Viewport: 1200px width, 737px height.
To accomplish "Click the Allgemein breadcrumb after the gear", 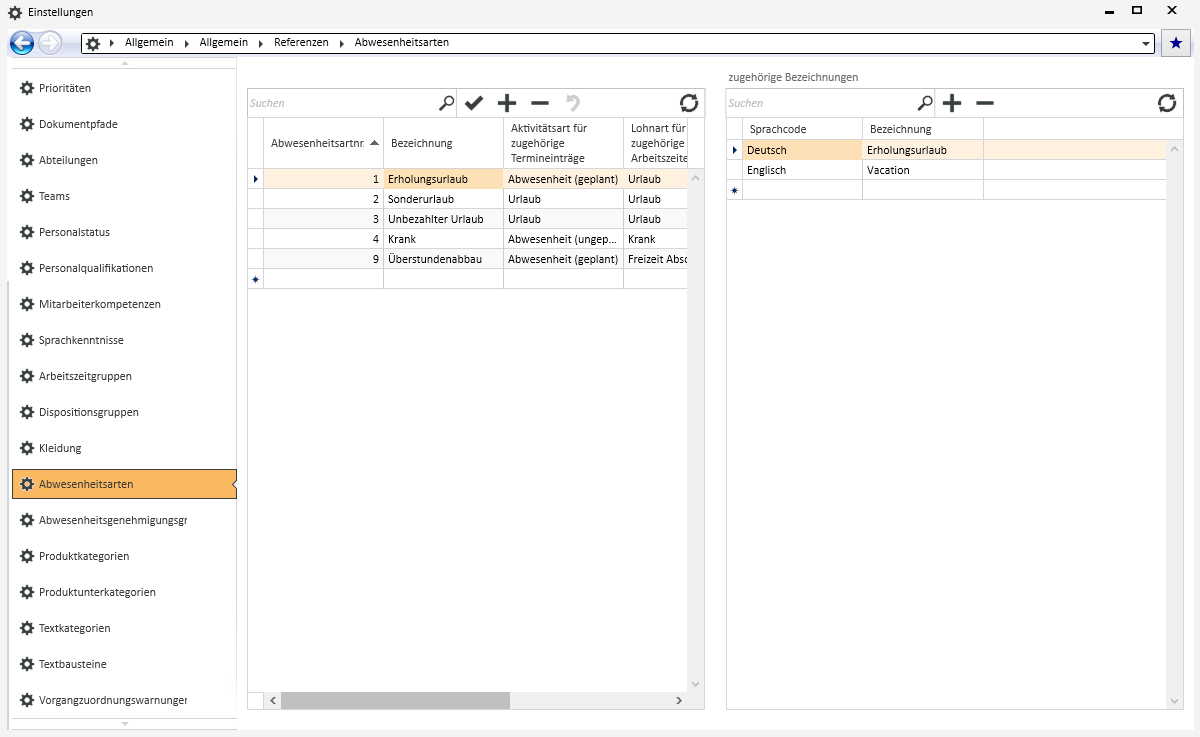I will click(149, 43).
